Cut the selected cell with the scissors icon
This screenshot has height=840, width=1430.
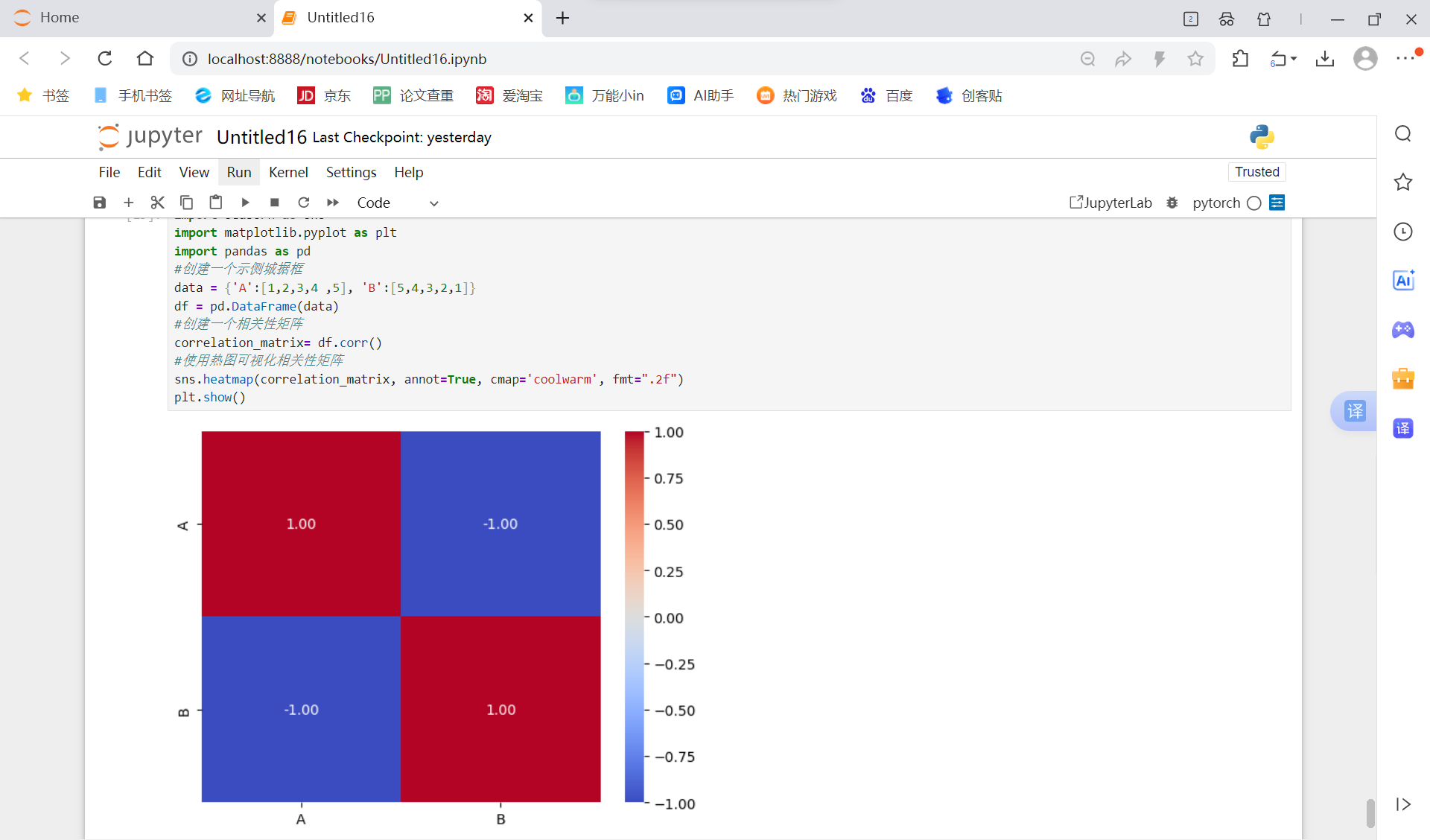tap(157, 203)
